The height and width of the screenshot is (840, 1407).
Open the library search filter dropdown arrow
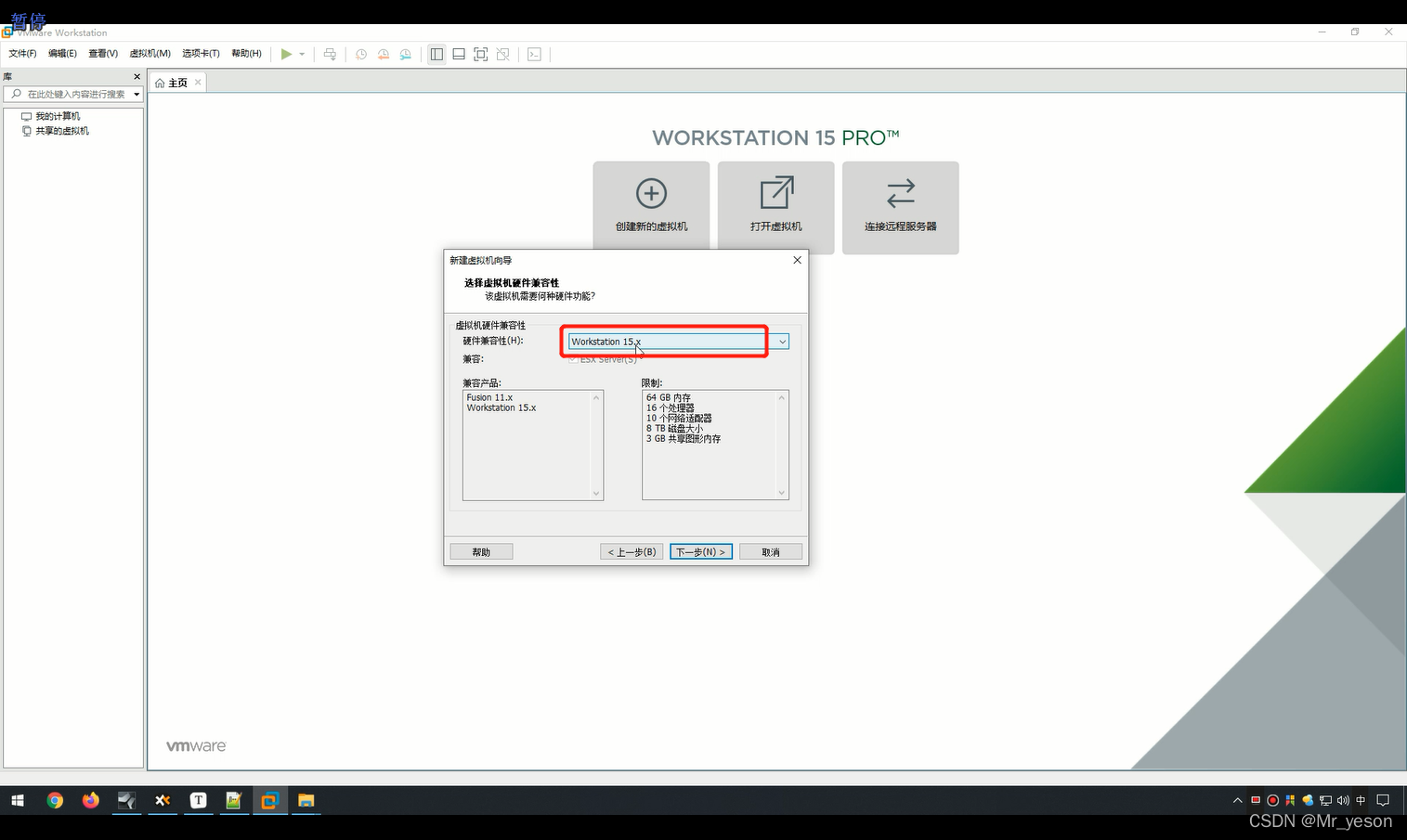point(137,95)
